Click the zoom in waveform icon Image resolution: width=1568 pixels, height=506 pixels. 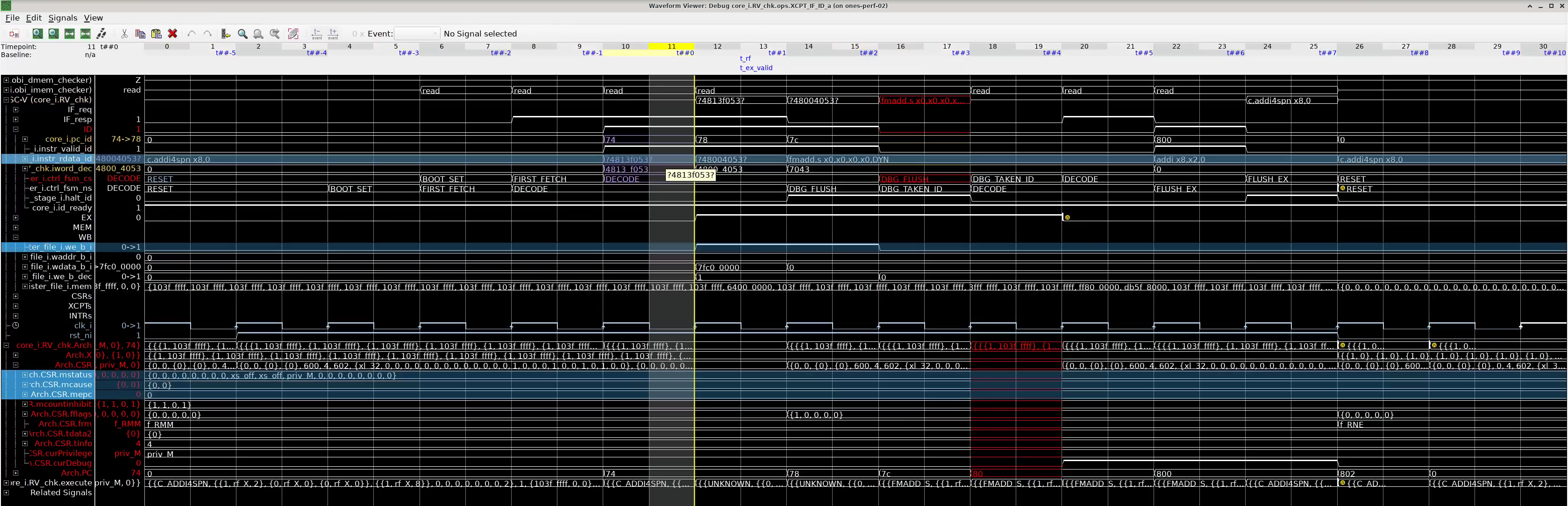(x=38, y=34)
